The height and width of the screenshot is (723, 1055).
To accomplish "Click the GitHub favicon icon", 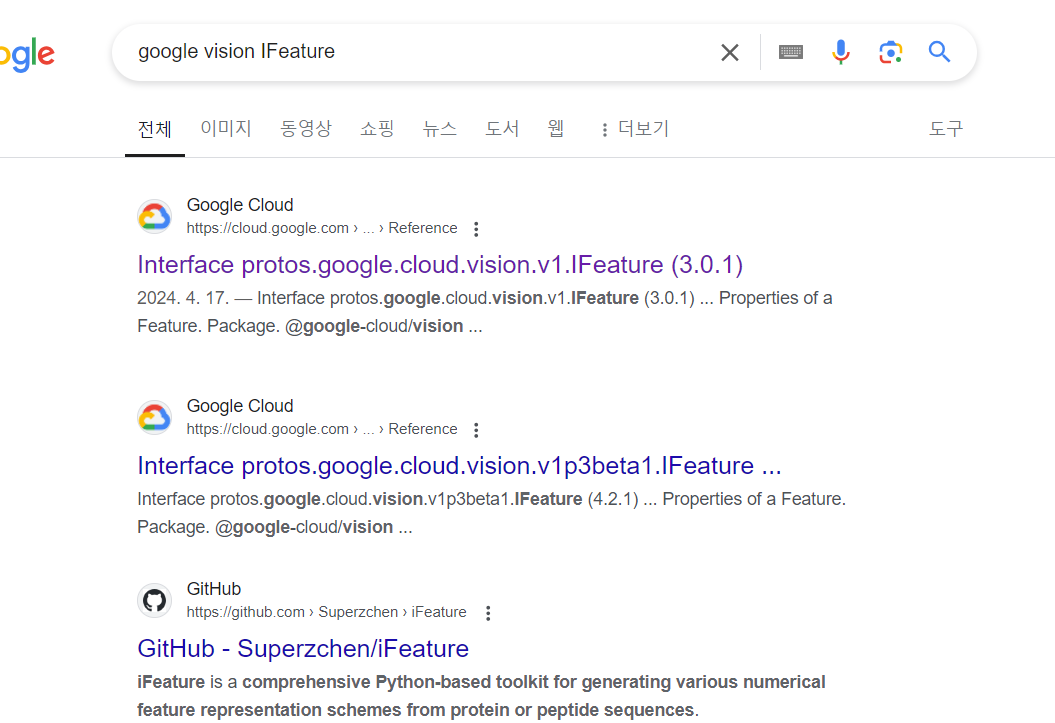I will [x=155, y=600].
